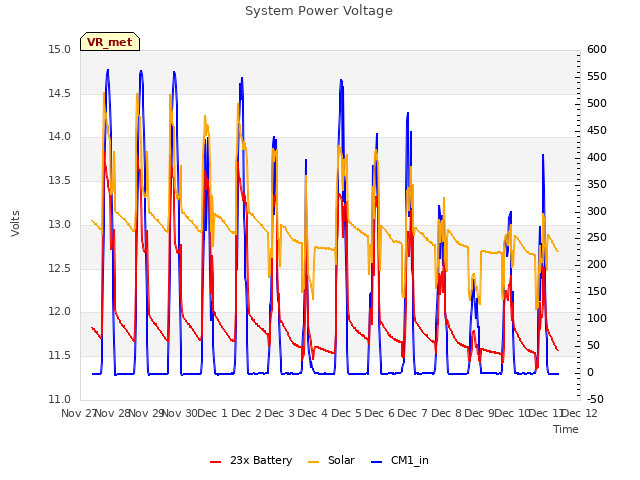640x480 pixels.
Task: Toggle the CM1_in legend entry
Action: (400, 460)
